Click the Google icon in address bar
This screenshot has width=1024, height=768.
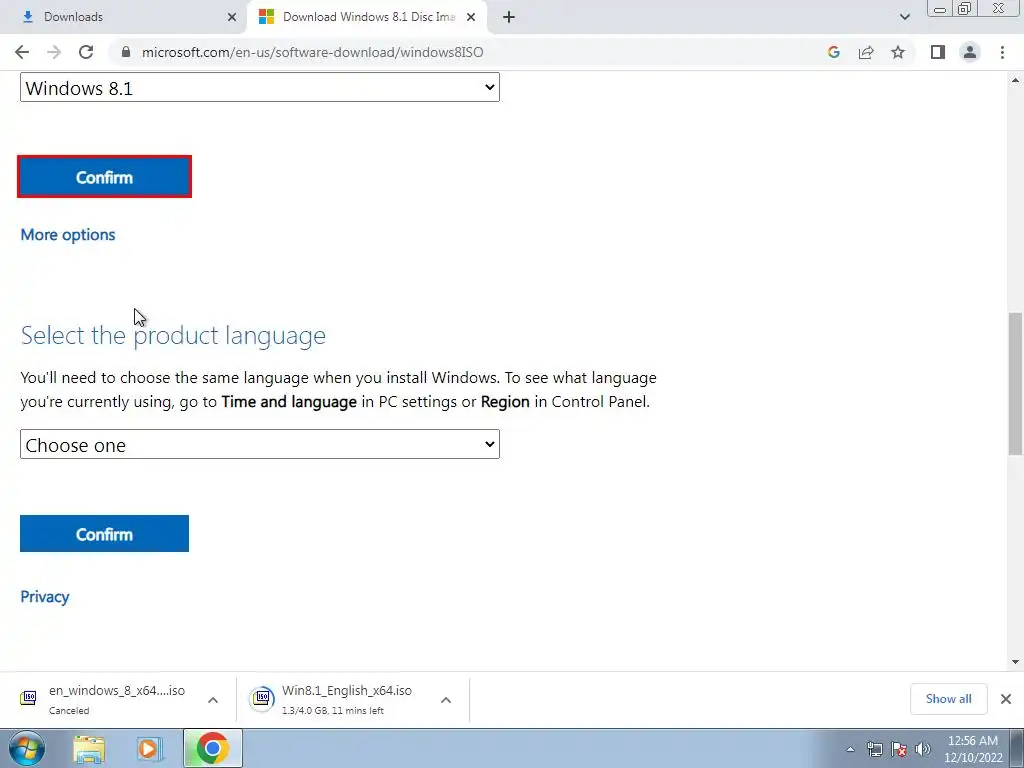click(x=833, y=52)
